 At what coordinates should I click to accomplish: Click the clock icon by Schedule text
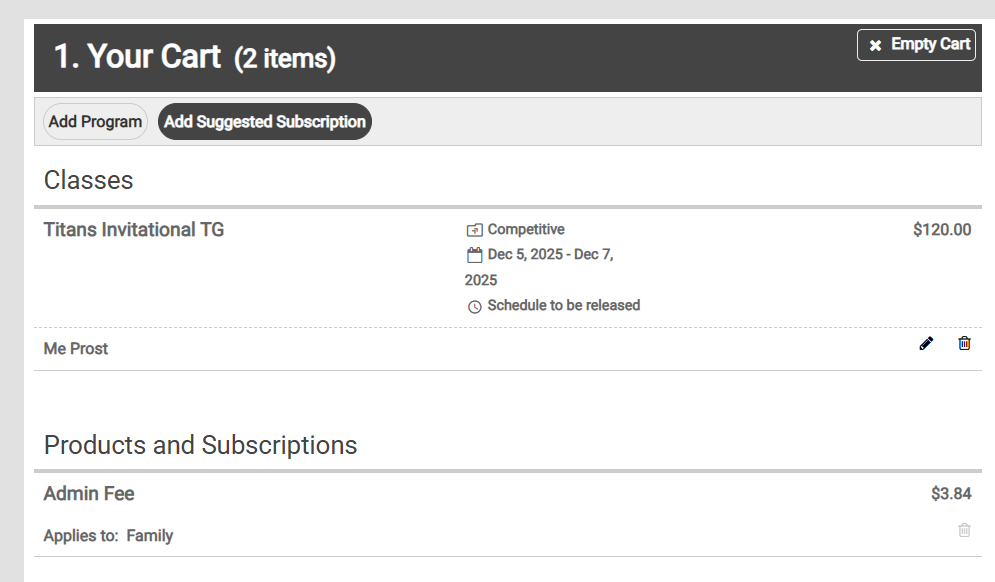475,306
